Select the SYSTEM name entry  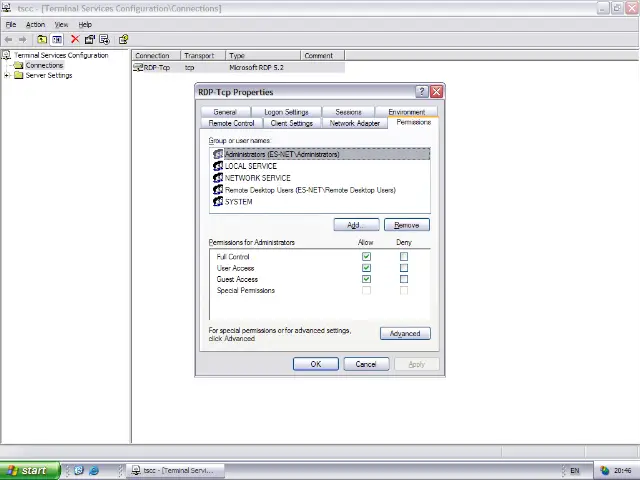238,202
